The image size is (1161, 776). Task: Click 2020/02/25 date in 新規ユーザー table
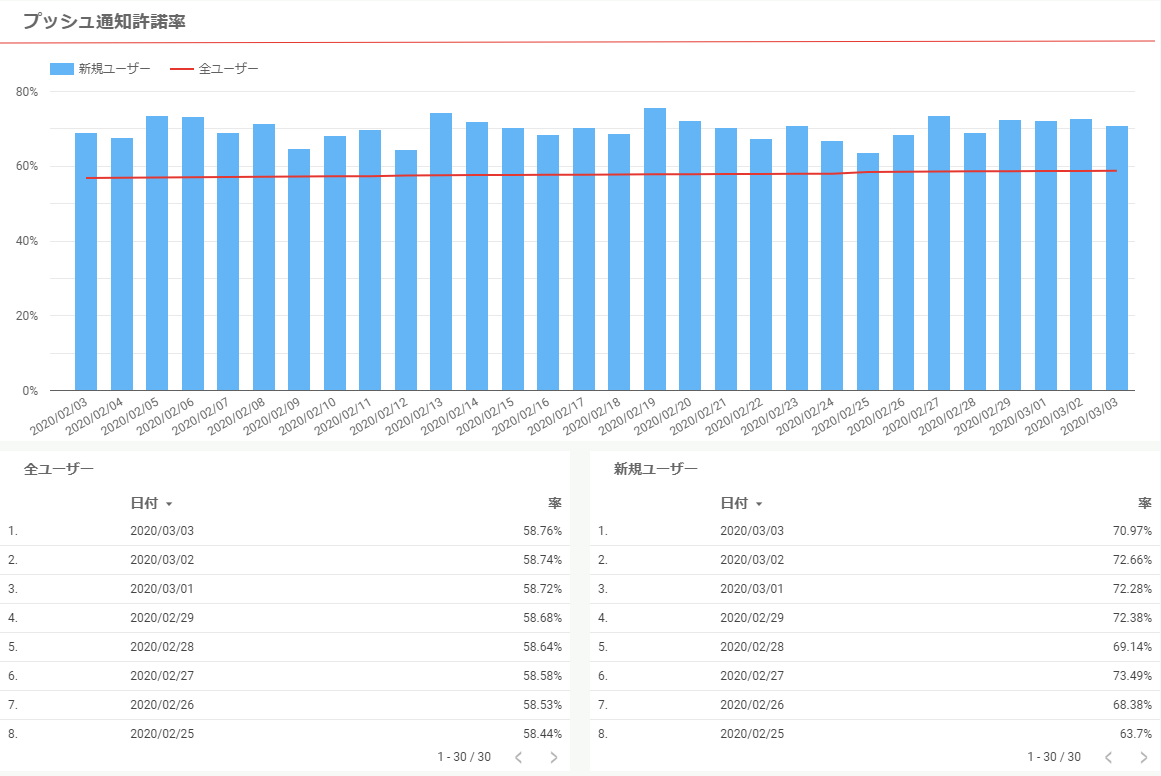[752, 734]
